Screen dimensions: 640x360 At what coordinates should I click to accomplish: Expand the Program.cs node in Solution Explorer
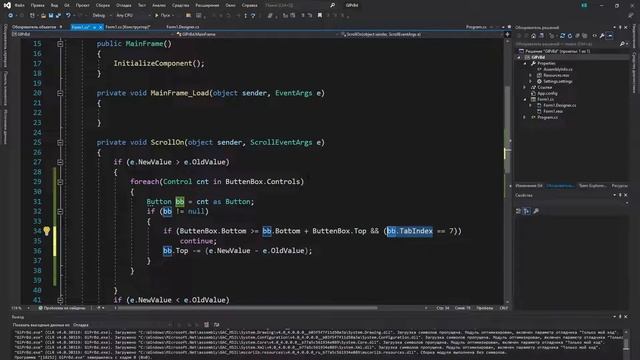[524, 117]
